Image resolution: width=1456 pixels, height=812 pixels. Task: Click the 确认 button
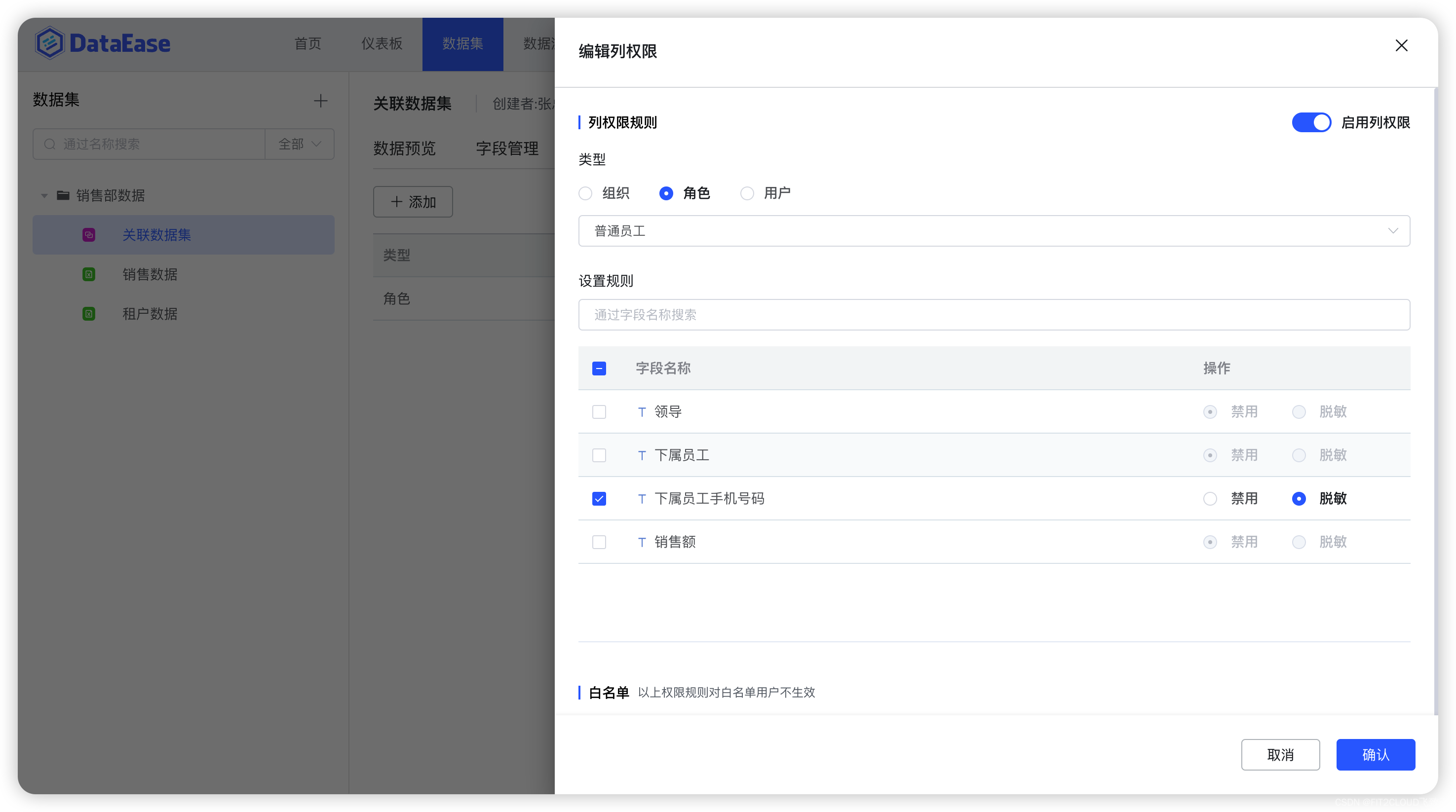(x=1376, y=755)
